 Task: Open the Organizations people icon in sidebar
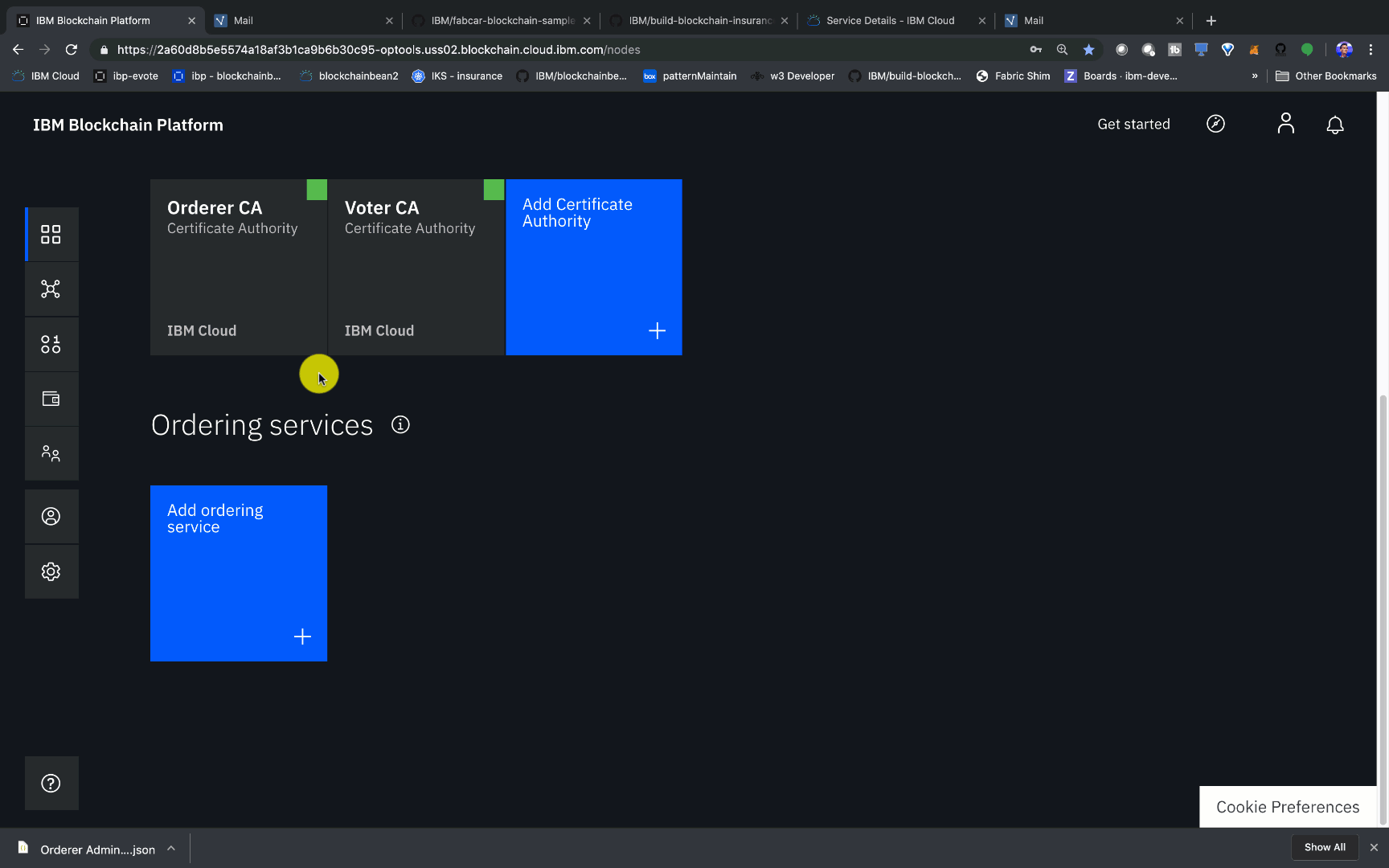point(51,453)
